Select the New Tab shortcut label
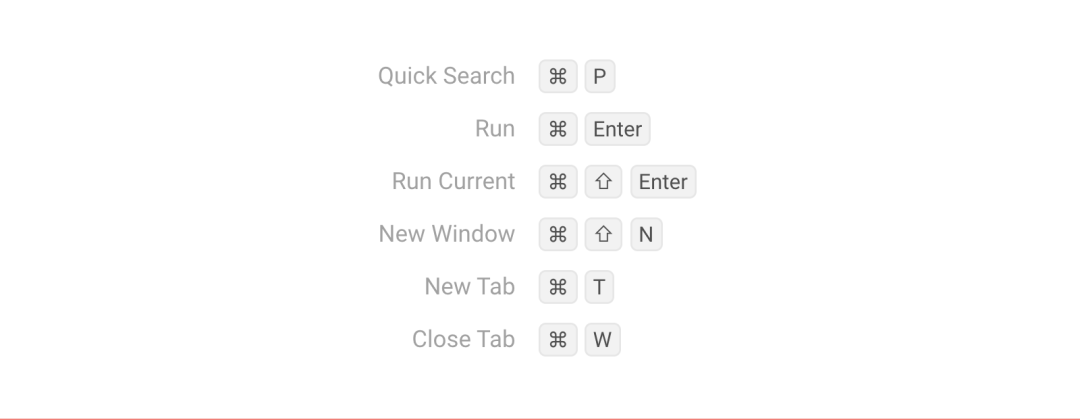This screenshot has width=1080, height=420. coord(469,287)
